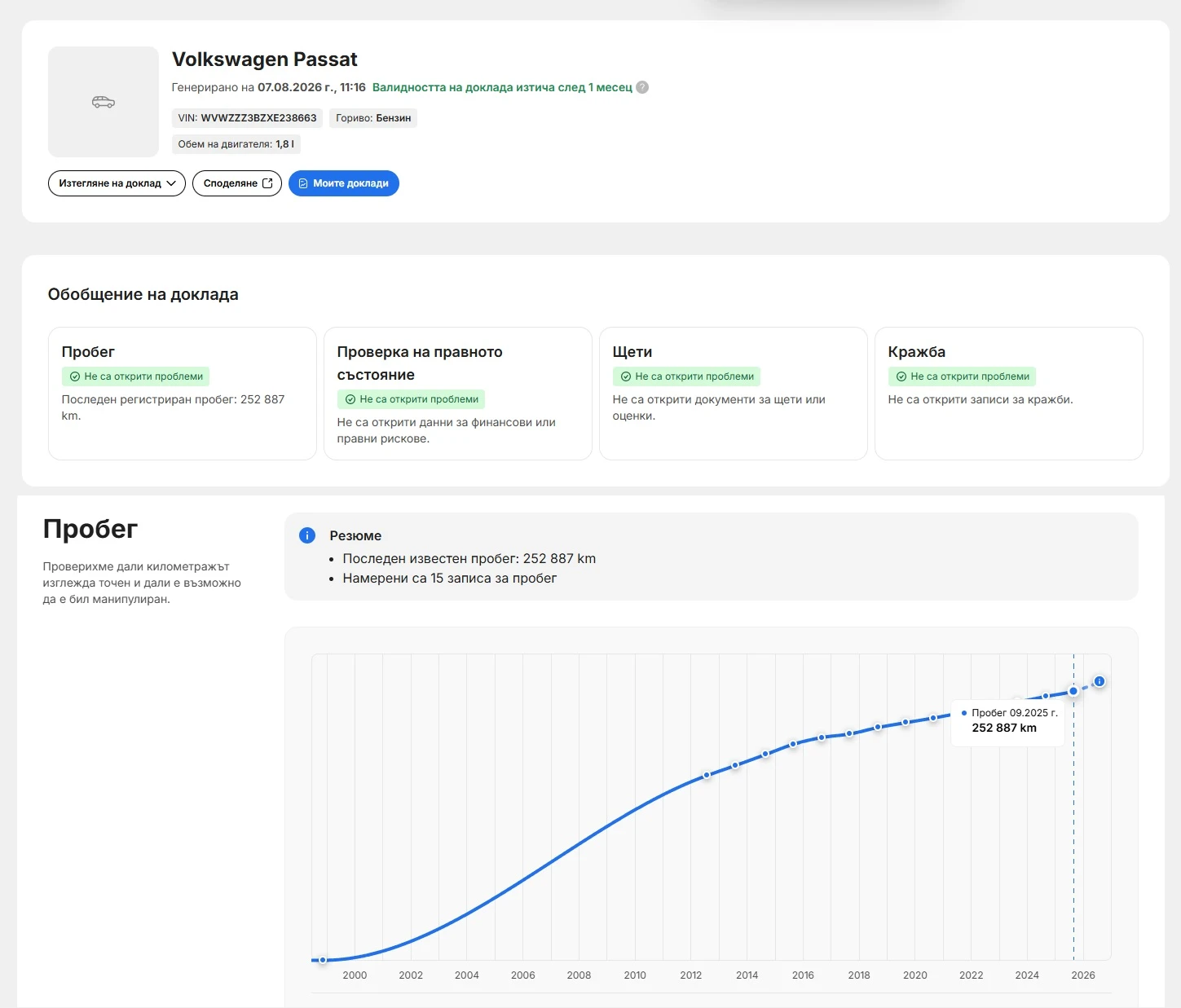Click the no-problems badge in the Пробег card
The height and width of the screenshot is (1008, 1181).
136,376
